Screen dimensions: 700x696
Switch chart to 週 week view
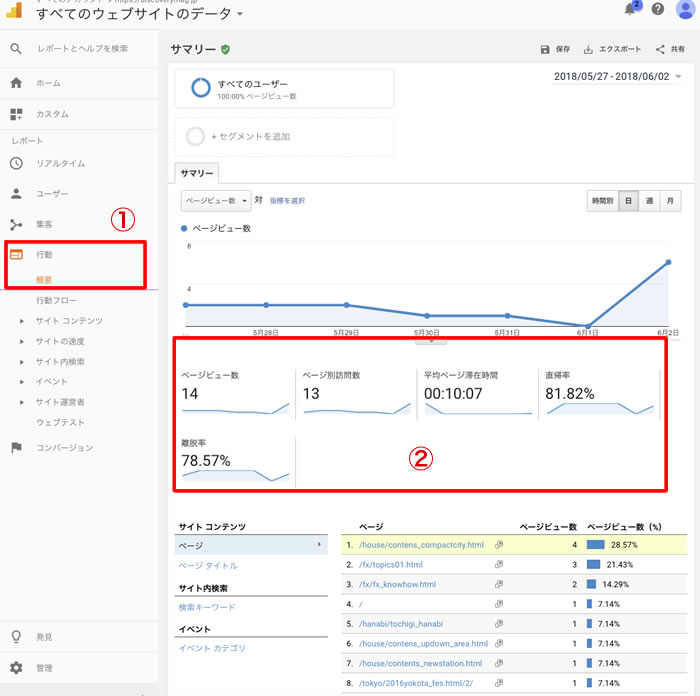pos(649,201)
